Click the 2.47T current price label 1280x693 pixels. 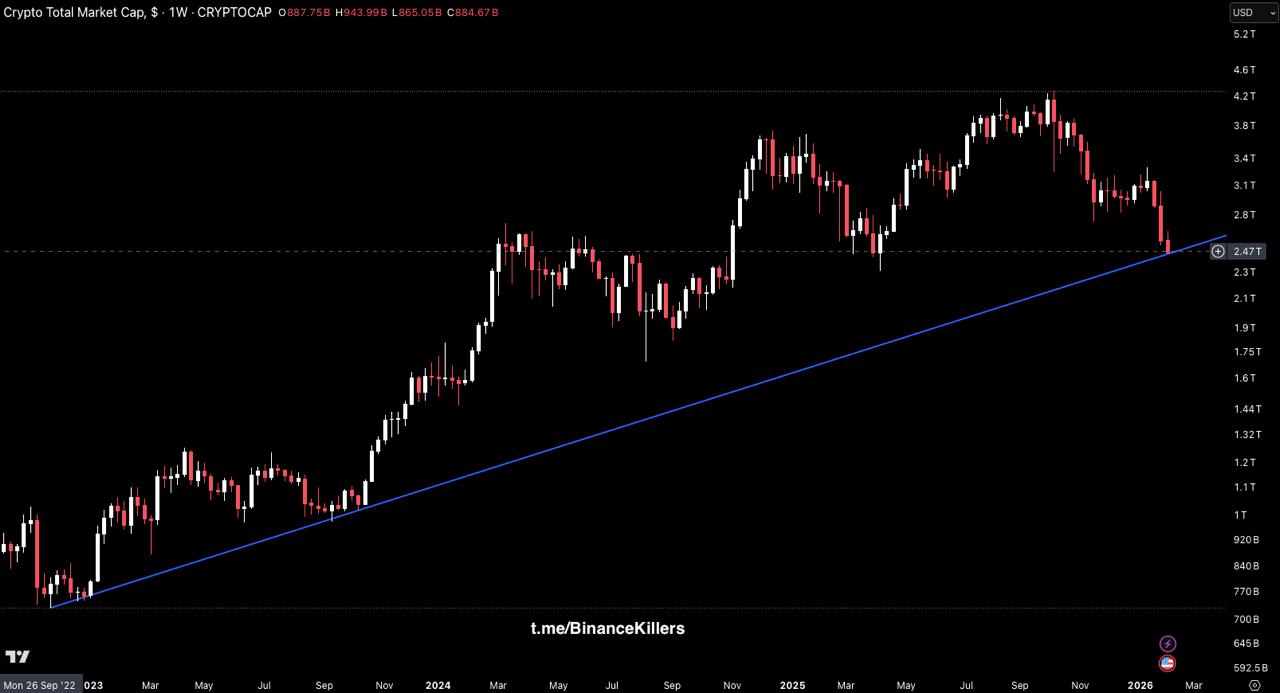[1247, 251]
